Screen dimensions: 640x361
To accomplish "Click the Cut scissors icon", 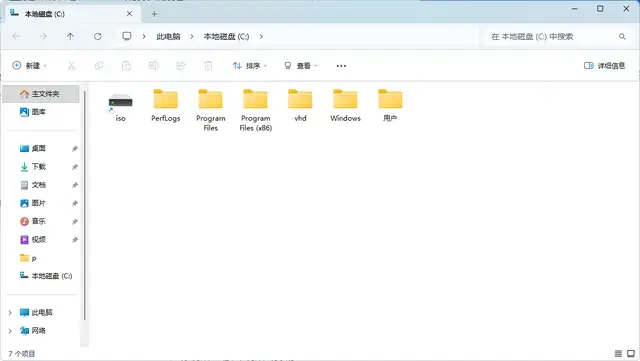I will [x=72, y=65].
